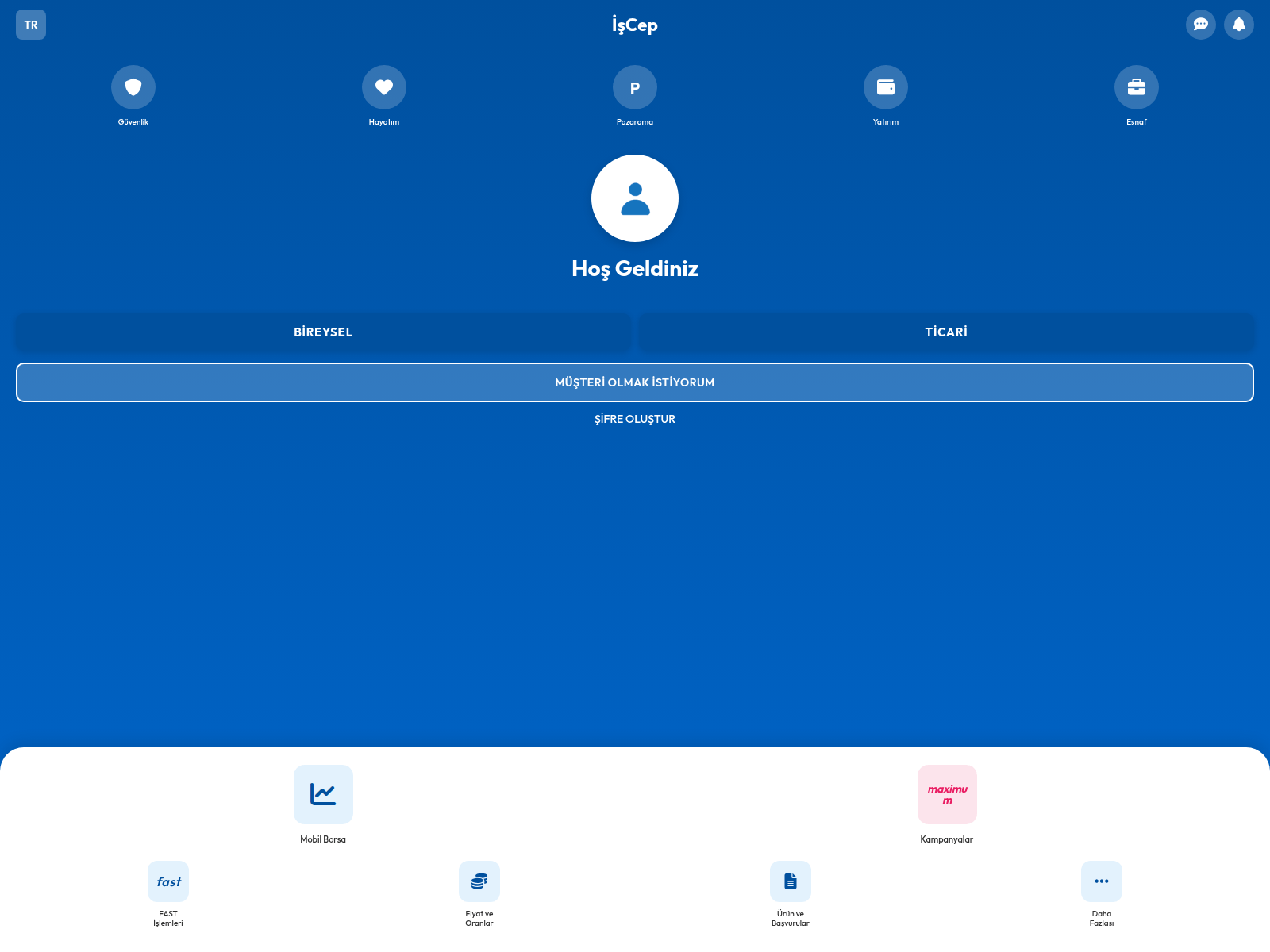
Task: Click the Fiyat ve Oranlar label
Action: click(x=479, y=919)
